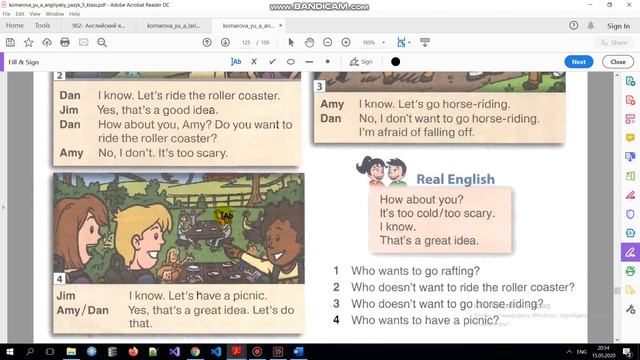Click the Next button
The image size is (640, 360).
pos(579,62)
